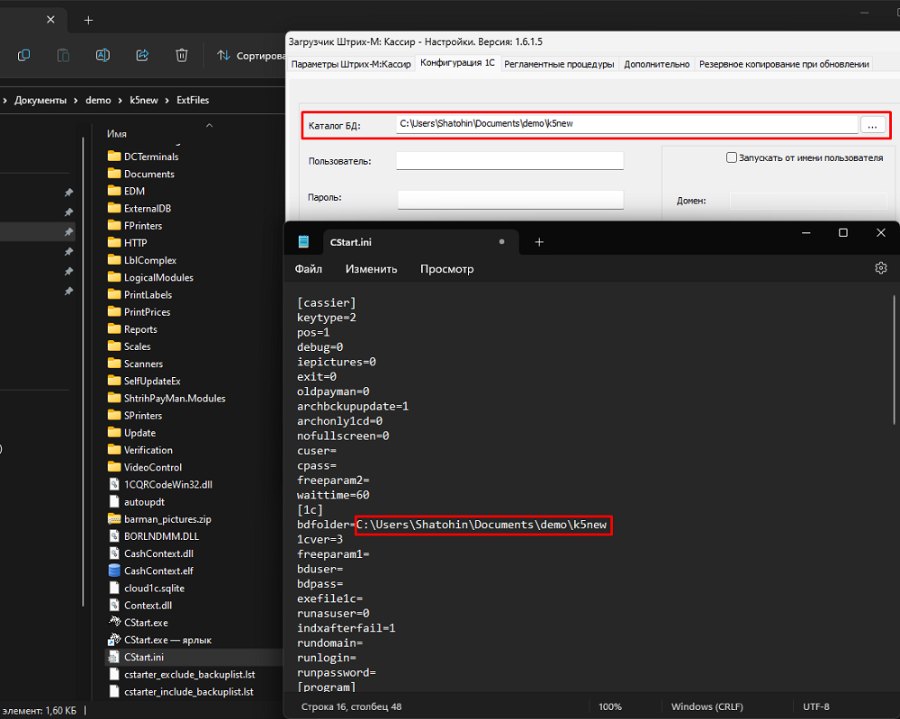The width and height of the screenshot is (900, 719).
Task: Click the Copy icon in Explorer toolbar
Action: click(24, 55)
